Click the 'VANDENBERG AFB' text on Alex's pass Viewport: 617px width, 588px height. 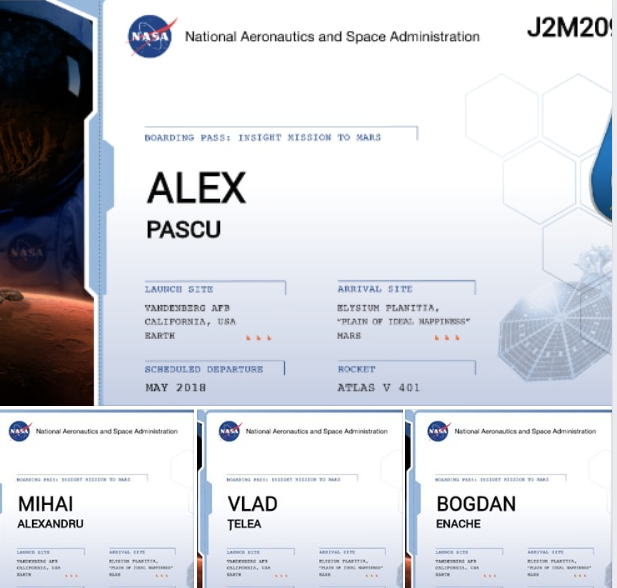pyautogui.click(x=187, y=308)
